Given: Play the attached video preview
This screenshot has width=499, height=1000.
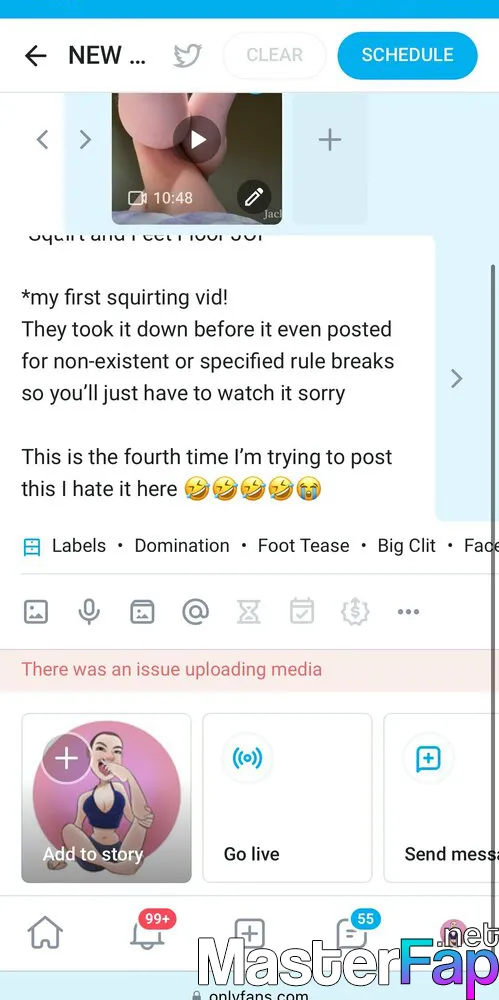Looking at the screenshot, I should point(197,140).
